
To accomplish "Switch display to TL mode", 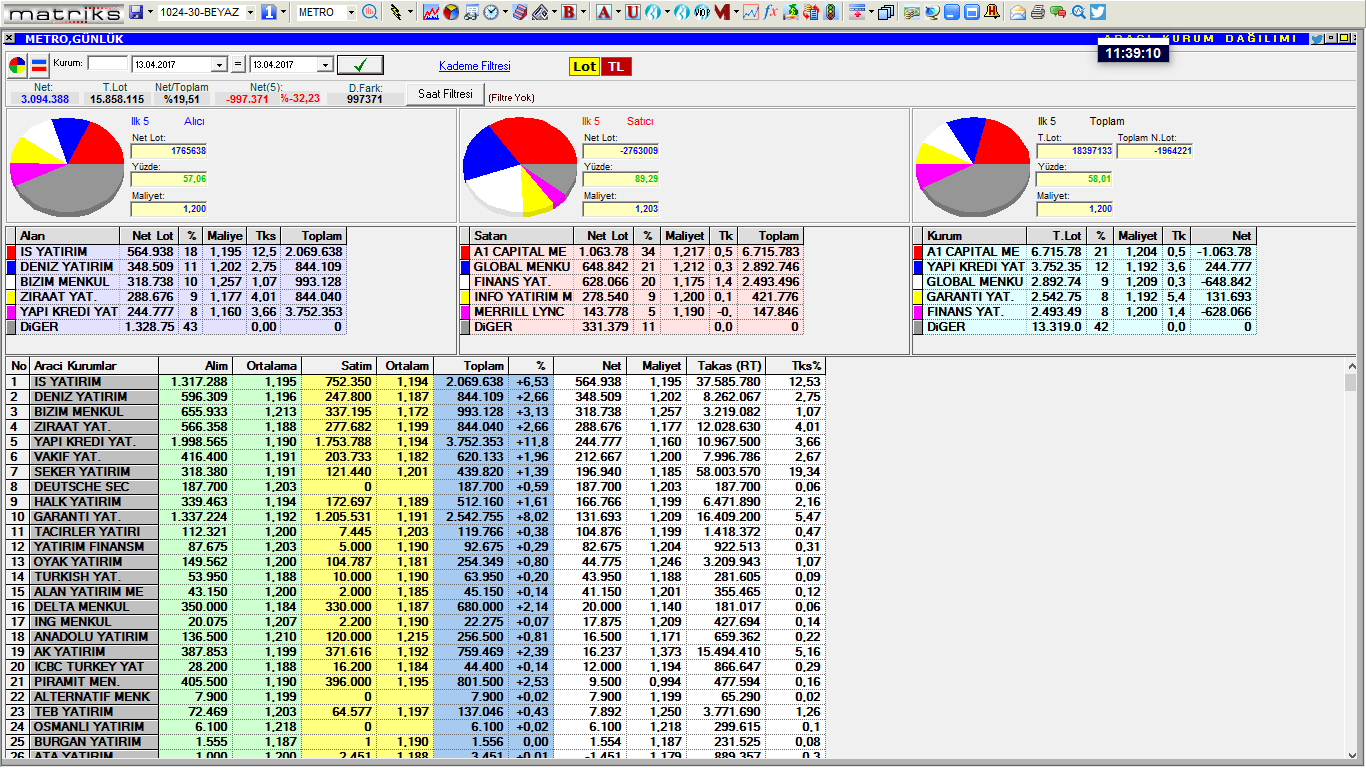I will pyautogui.click(x=616, y=66).
